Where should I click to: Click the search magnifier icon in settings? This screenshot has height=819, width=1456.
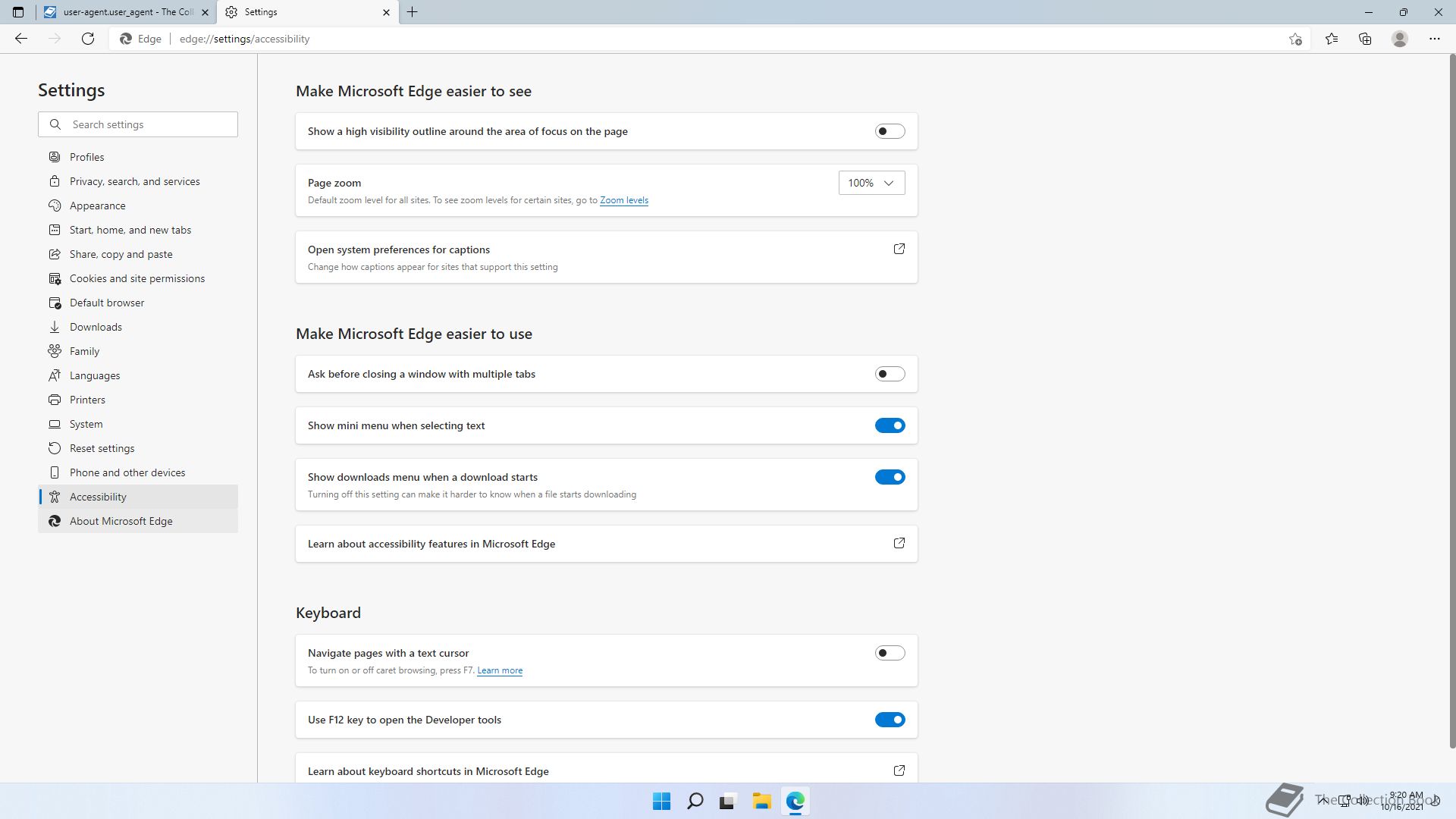click(x=55, y=124)
